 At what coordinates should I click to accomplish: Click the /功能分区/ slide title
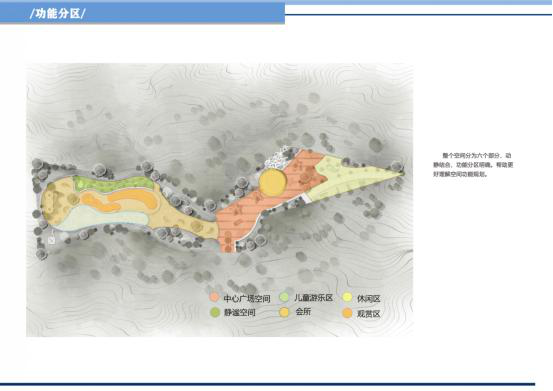click(57, 14)
